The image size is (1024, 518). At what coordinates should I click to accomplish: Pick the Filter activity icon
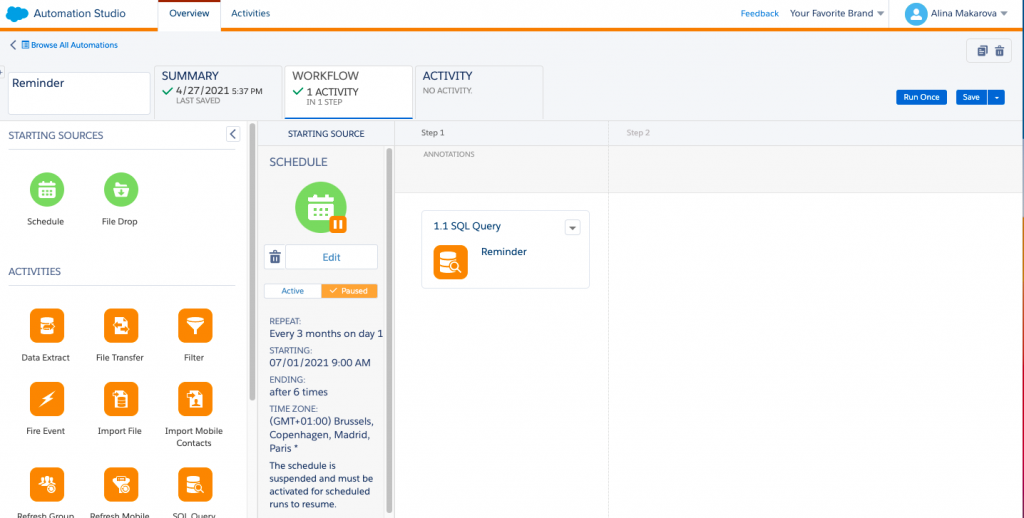194,326
